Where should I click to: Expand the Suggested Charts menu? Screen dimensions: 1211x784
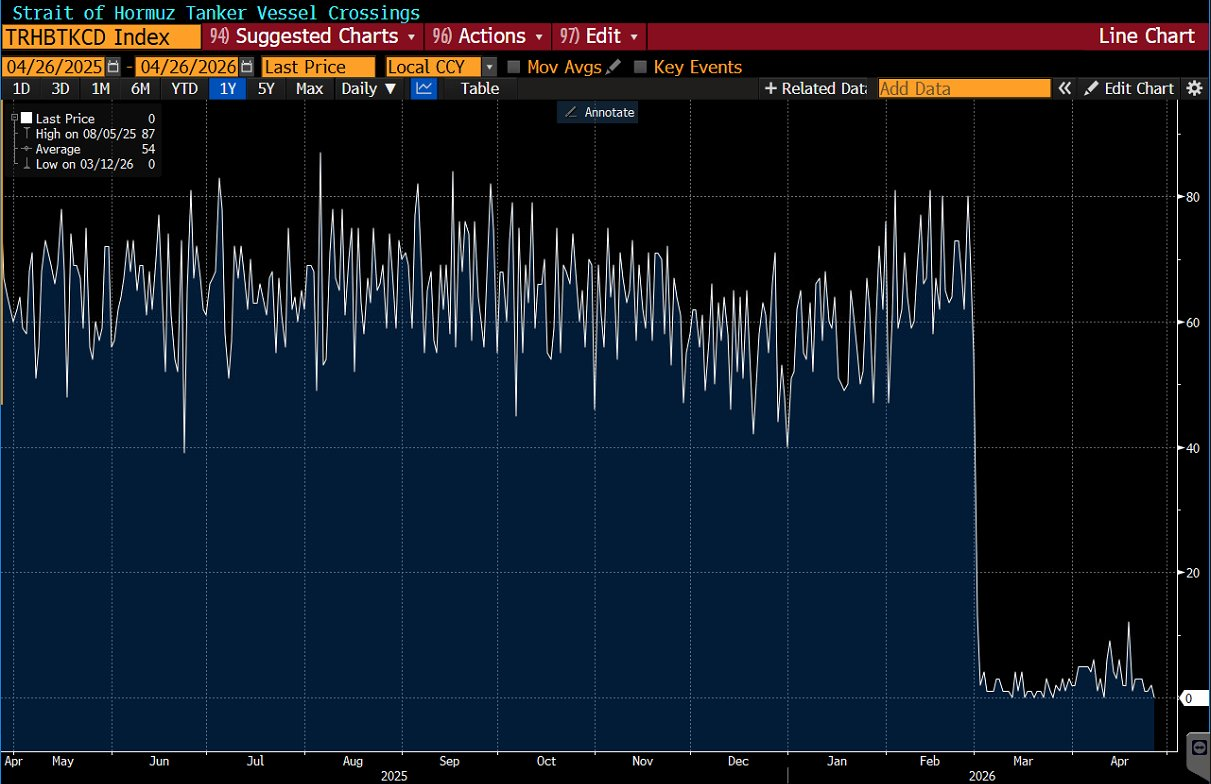pyautogui.click(x=315, y=36)
